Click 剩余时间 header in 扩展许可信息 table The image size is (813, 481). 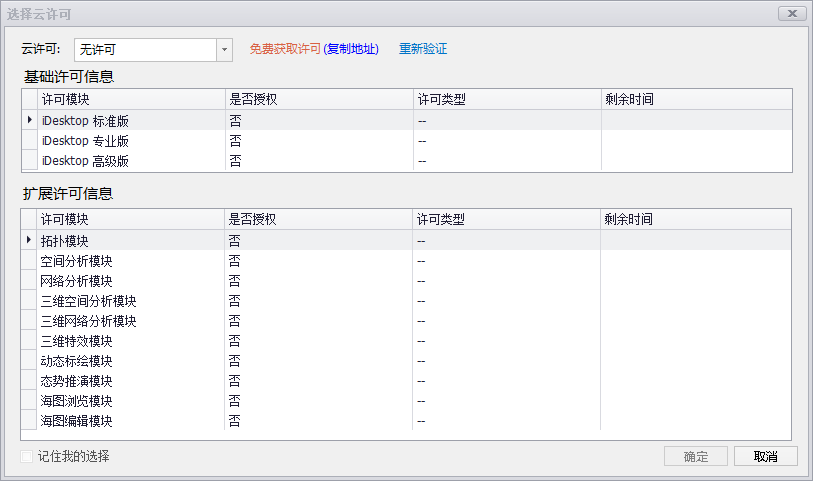696,219
